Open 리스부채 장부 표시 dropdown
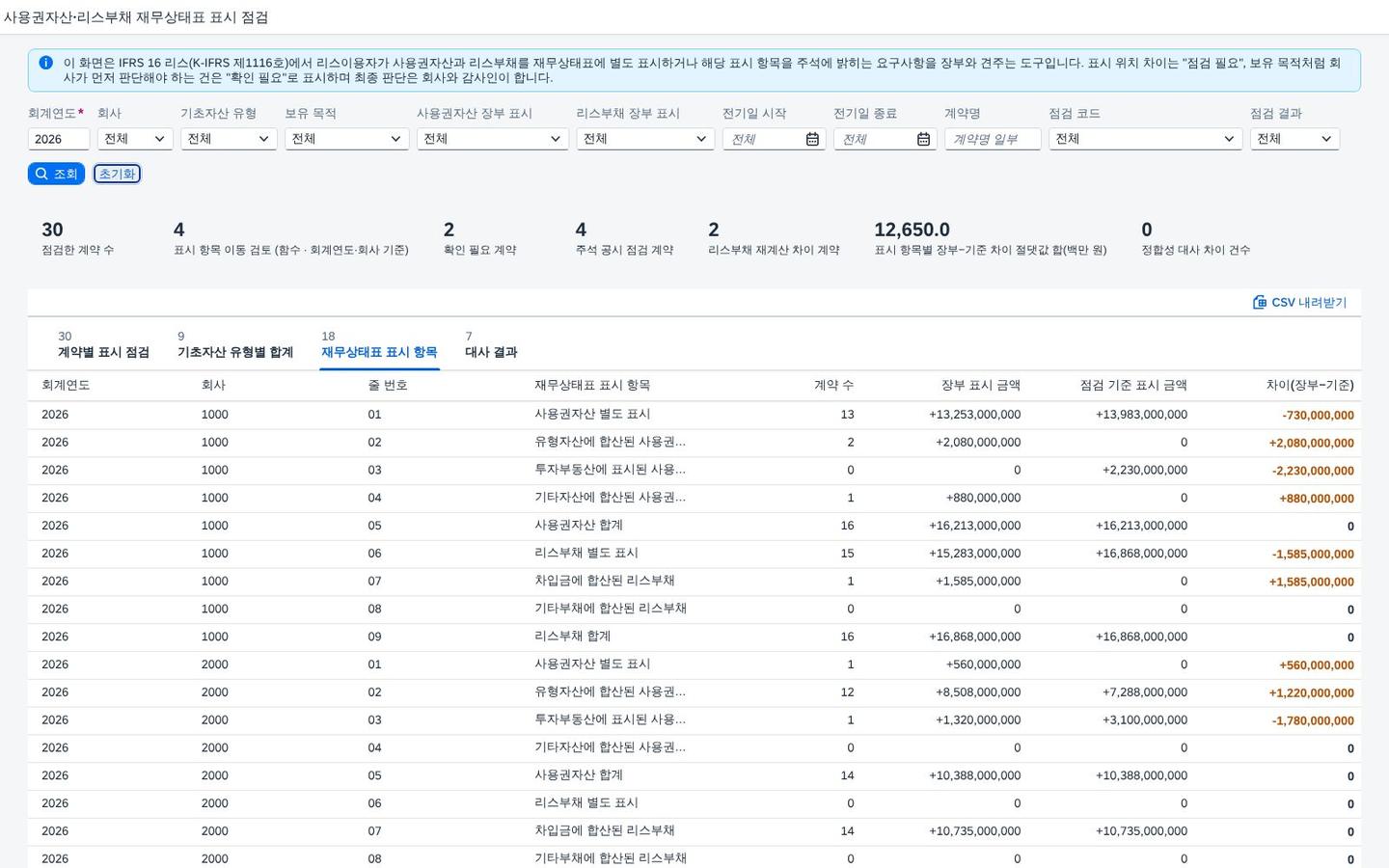1389x868 pixels. click(645, 139)
